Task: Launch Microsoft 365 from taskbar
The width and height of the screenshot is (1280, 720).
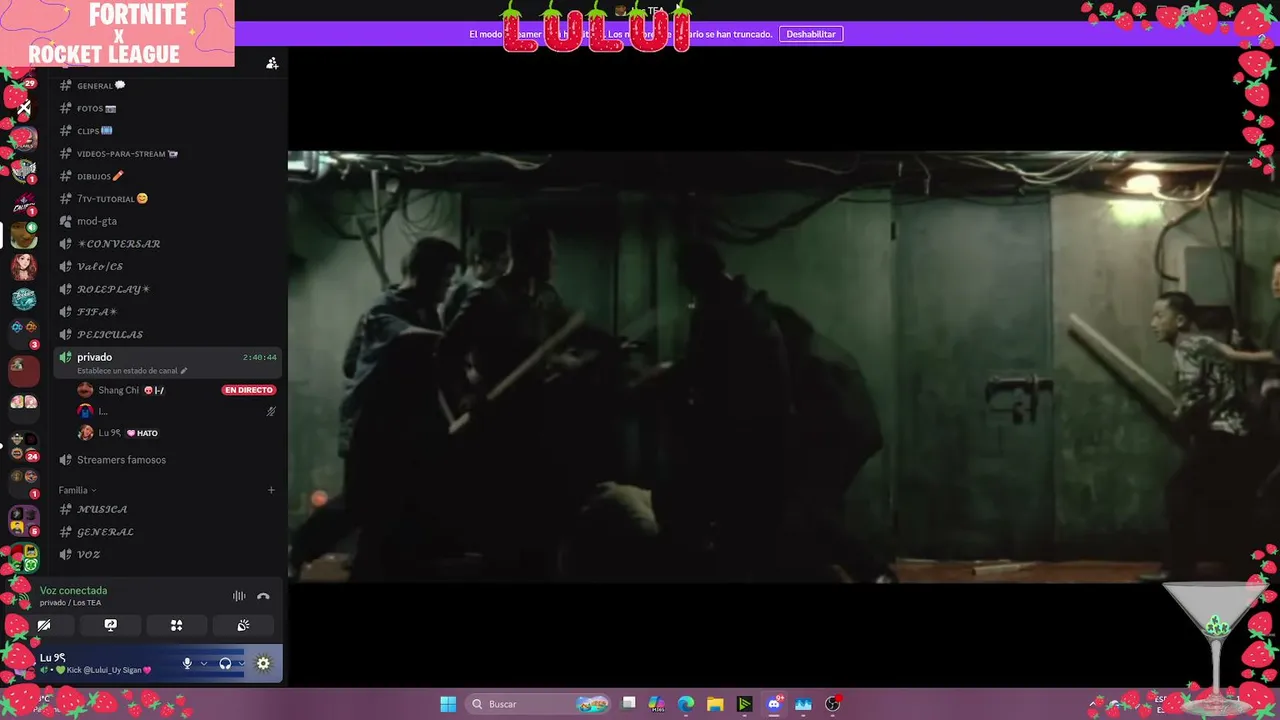Action: (657, 704)
